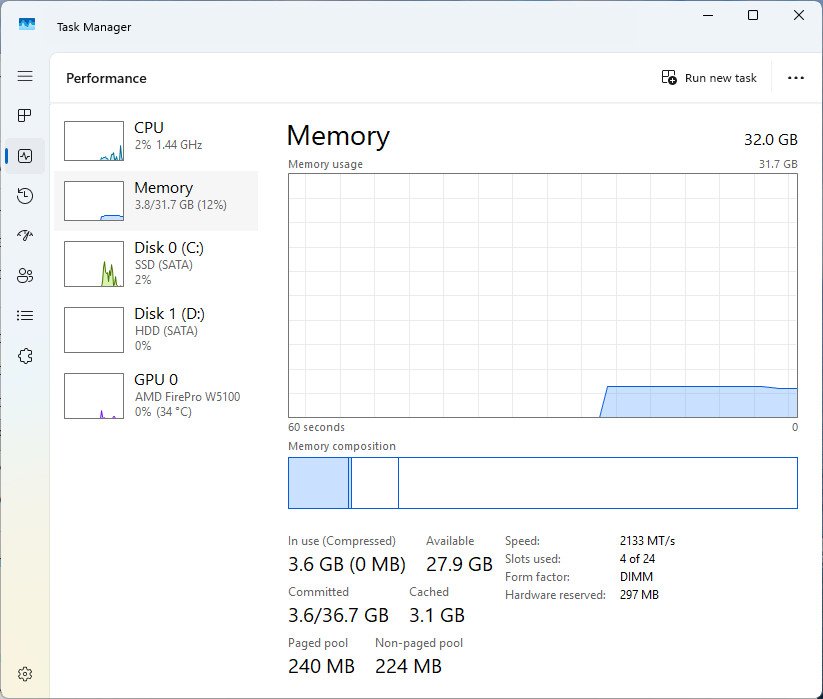Click the 3.6 GB (0 MB) in use value

click(347, 564)
